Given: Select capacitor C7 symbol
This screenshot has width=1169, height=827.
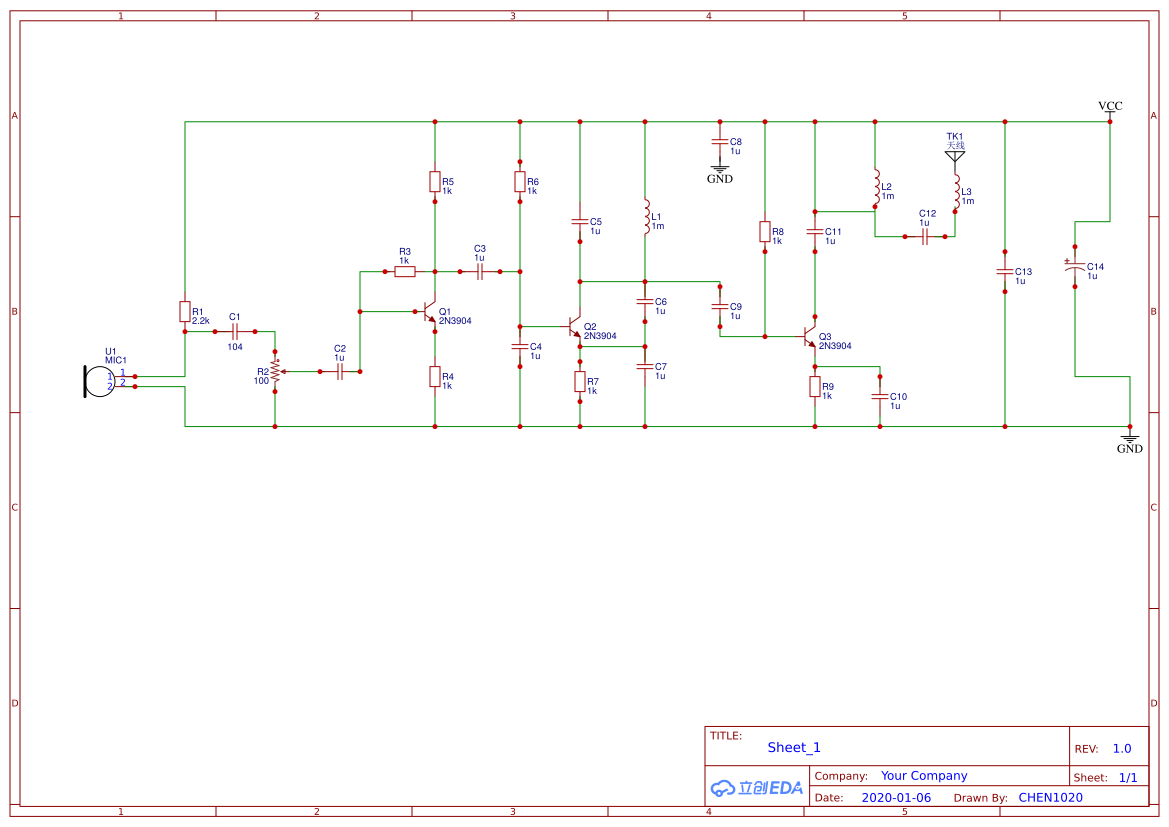Looking at the screenshot, I should pyautogui.click(x=645, y=366).
